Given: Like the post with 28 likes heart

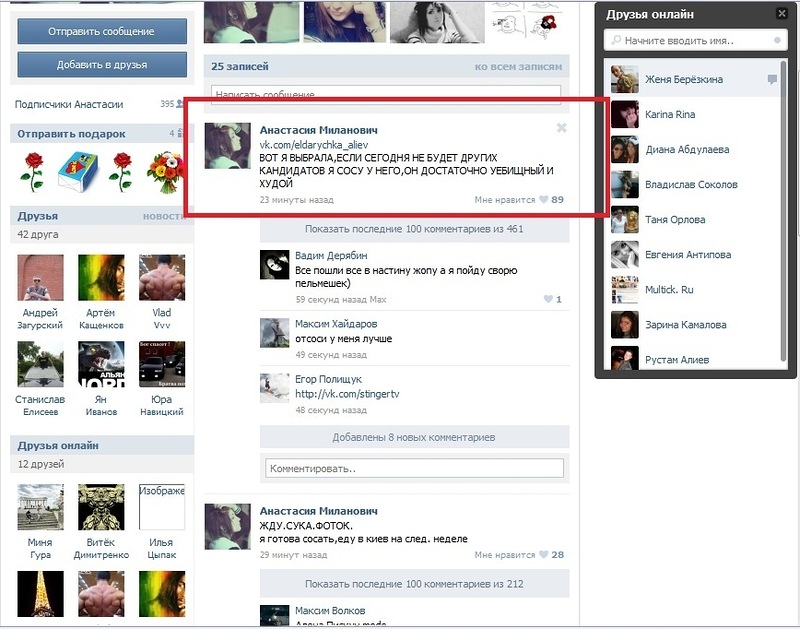Looking at the screenshot, I should point(544,555).
